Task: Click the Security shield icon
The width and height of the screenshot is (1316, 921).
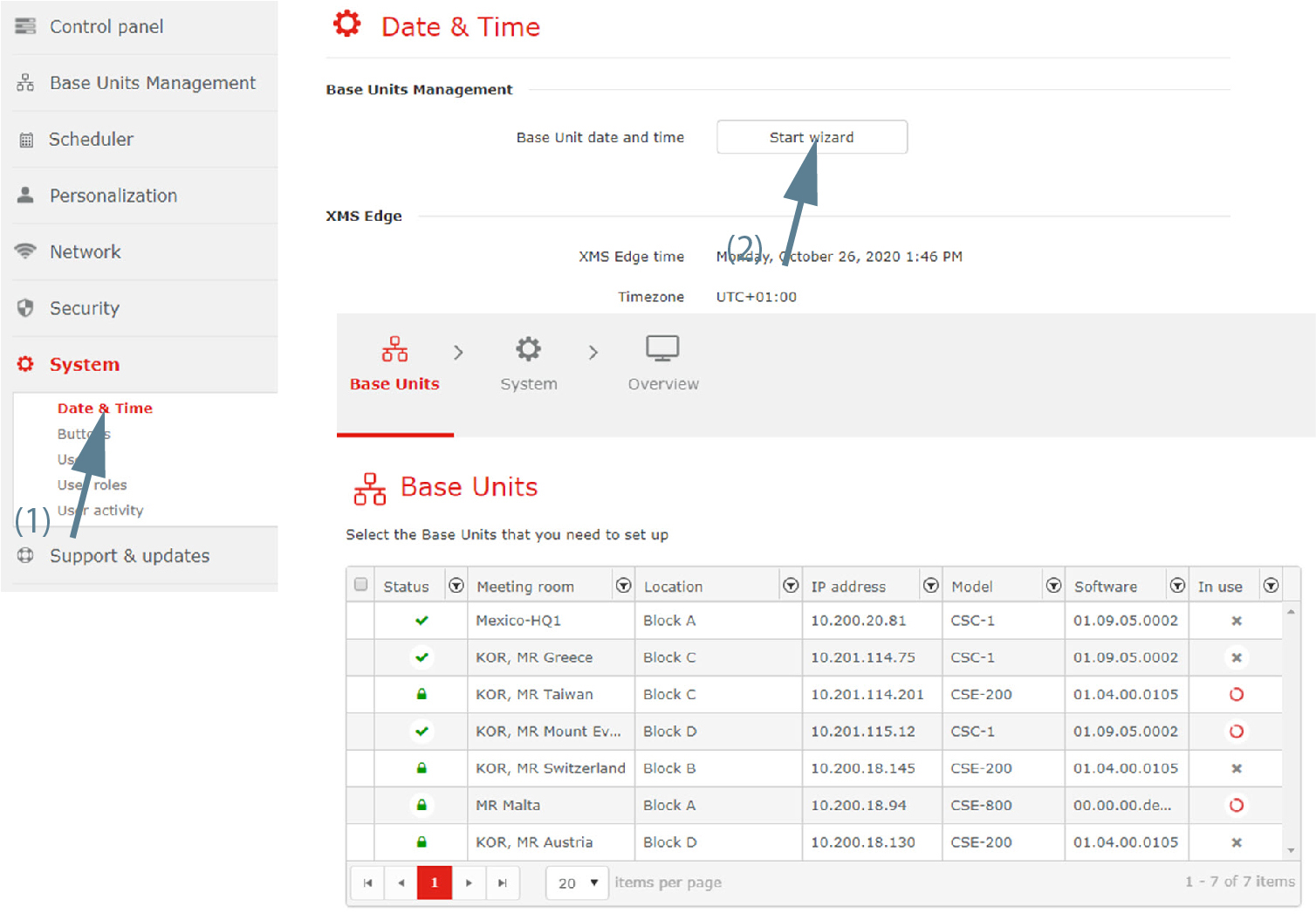Action: (25, 308)
